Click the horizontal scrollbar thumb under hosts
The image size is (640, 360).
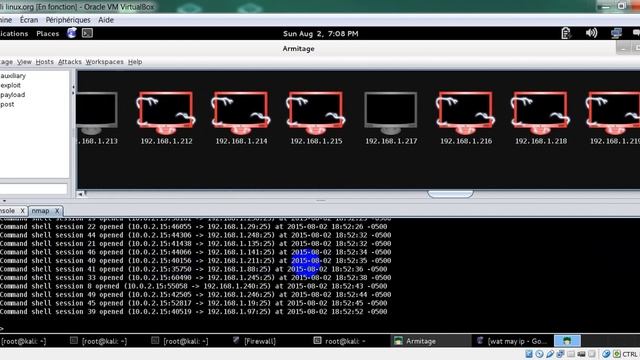pyautogui.click(x=450, y=194)
